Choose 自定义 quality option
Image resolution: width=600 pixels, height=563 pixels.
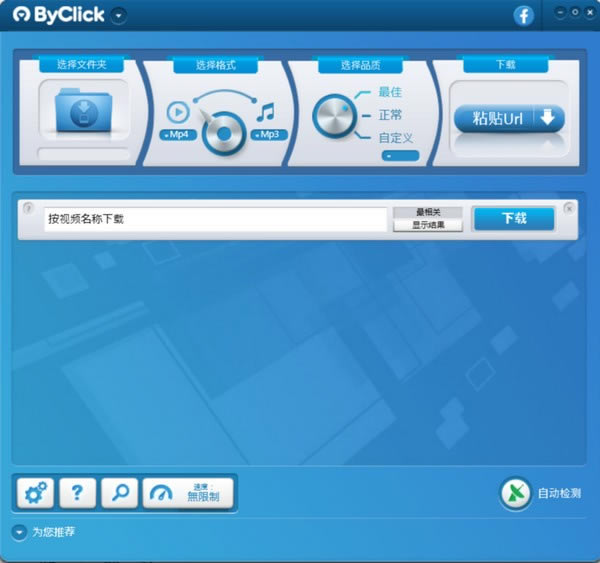tap(396, 138)
